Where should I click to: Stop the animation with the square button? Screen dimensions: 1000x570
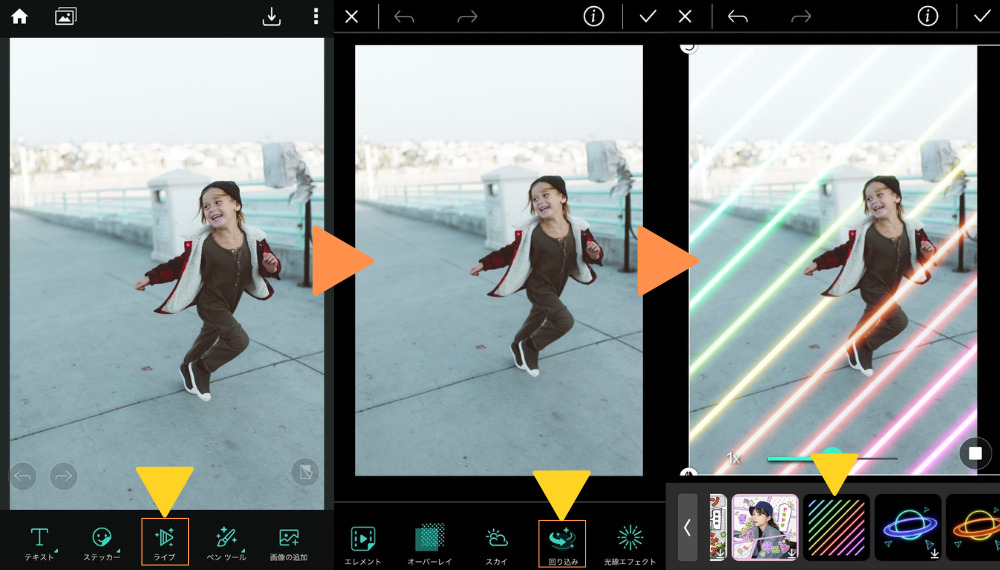975,453
